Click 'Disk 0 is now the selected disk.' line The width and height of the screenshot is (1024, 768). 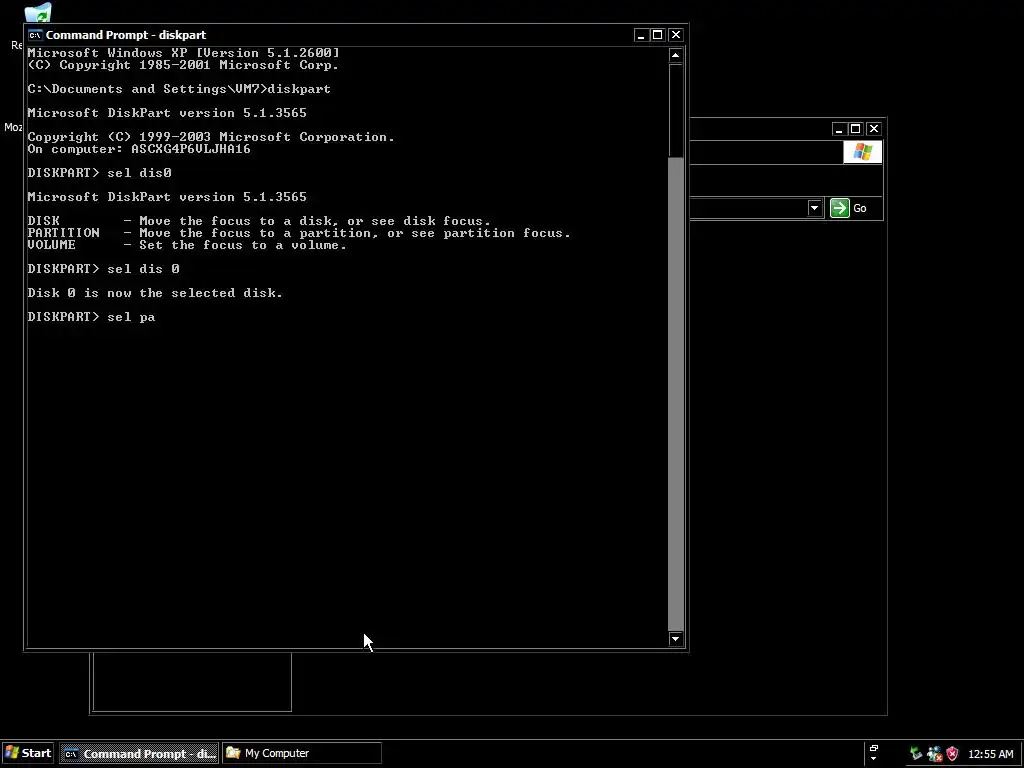click(155, 293)
